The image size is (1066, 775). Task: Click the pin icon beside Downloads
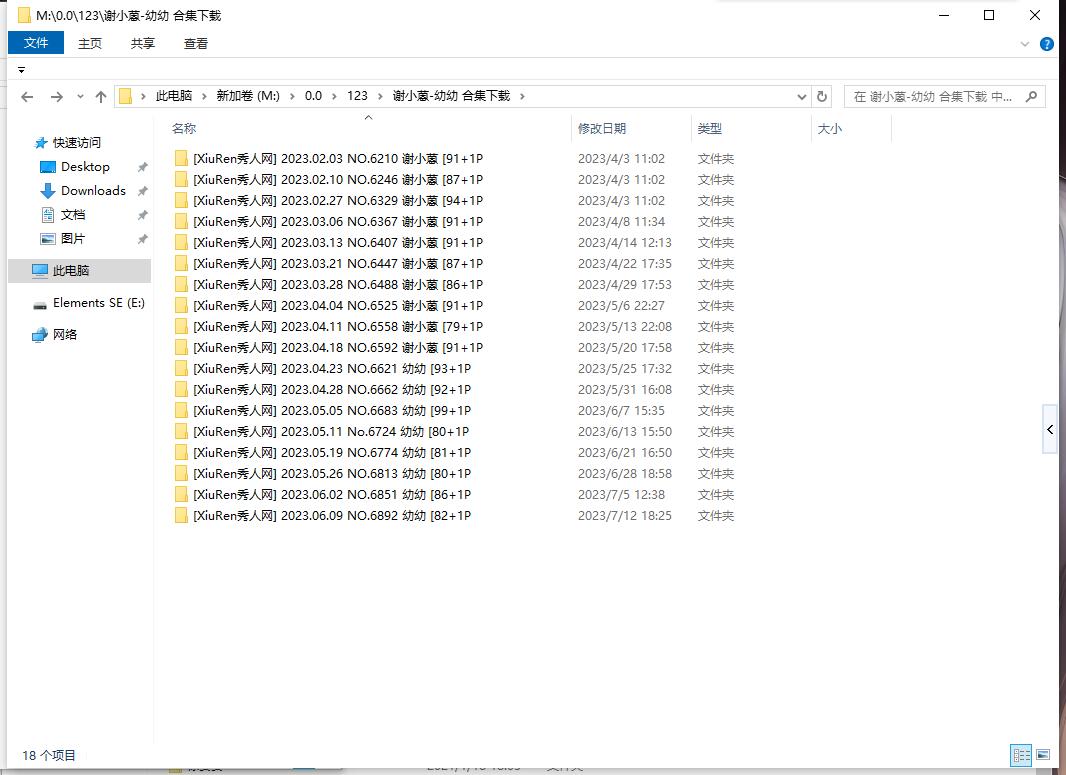click(x=142, y=191)
